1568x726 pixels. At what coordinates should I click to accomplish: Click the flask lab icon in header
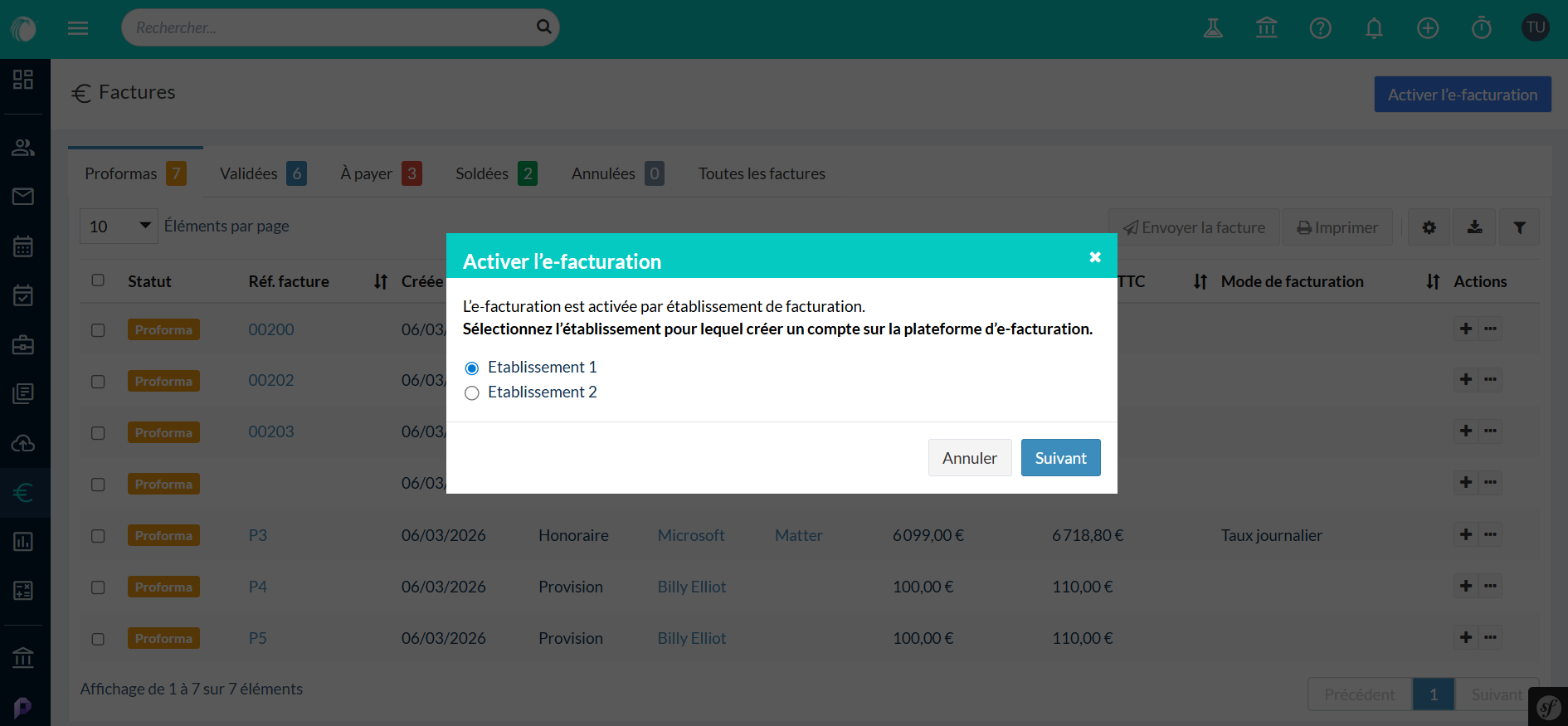1213,28
